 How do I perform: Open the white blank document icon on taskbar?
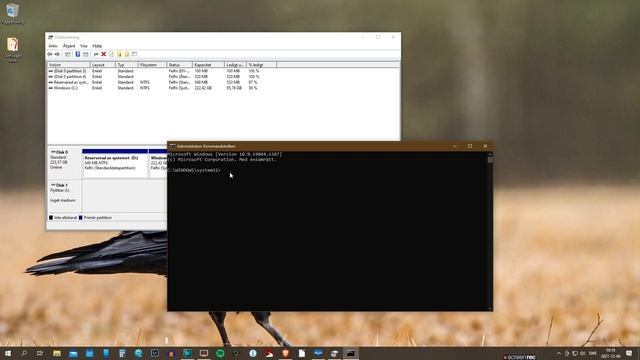(302, 353)
